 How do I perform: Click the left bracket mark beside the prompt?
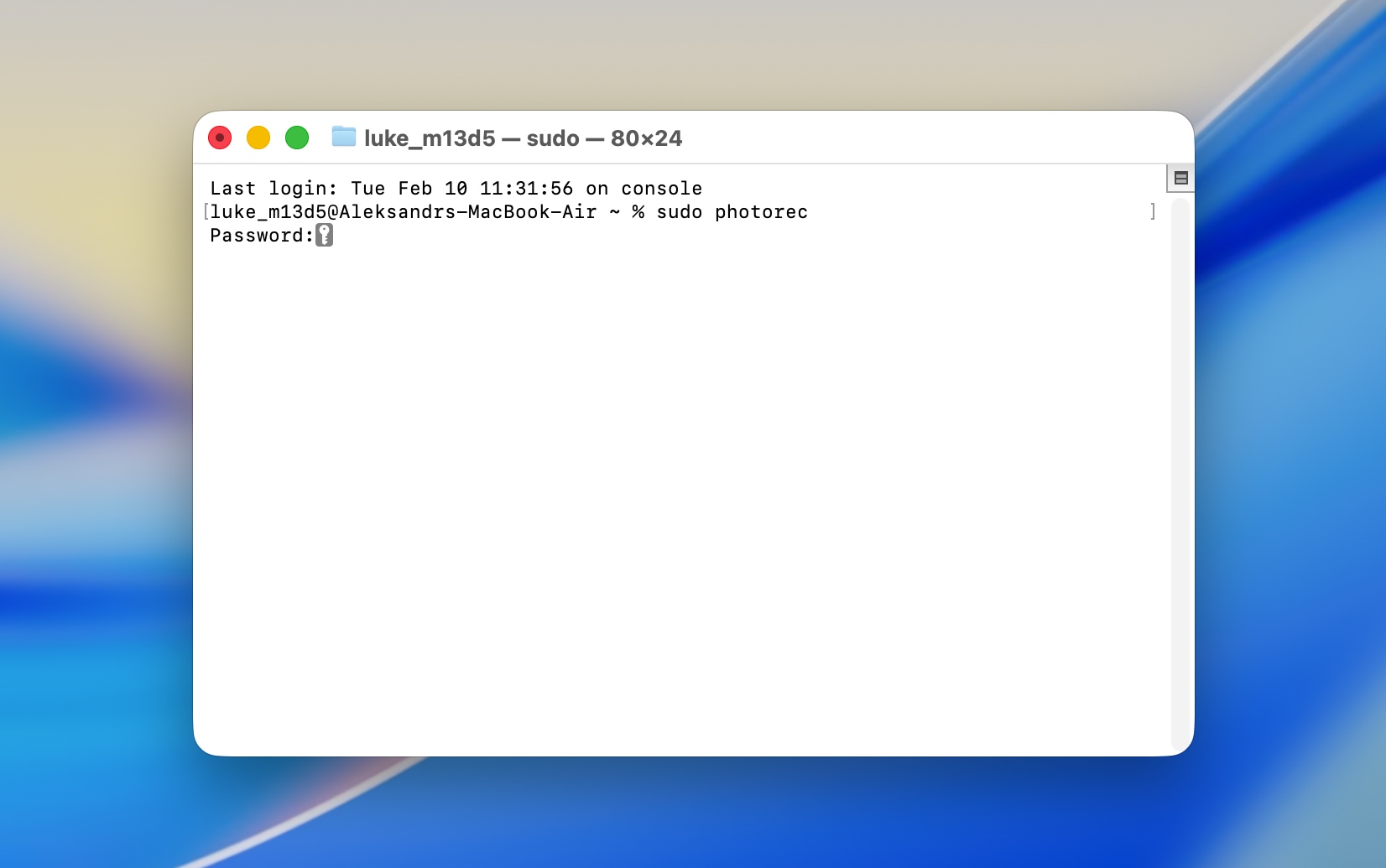(206, 212)
